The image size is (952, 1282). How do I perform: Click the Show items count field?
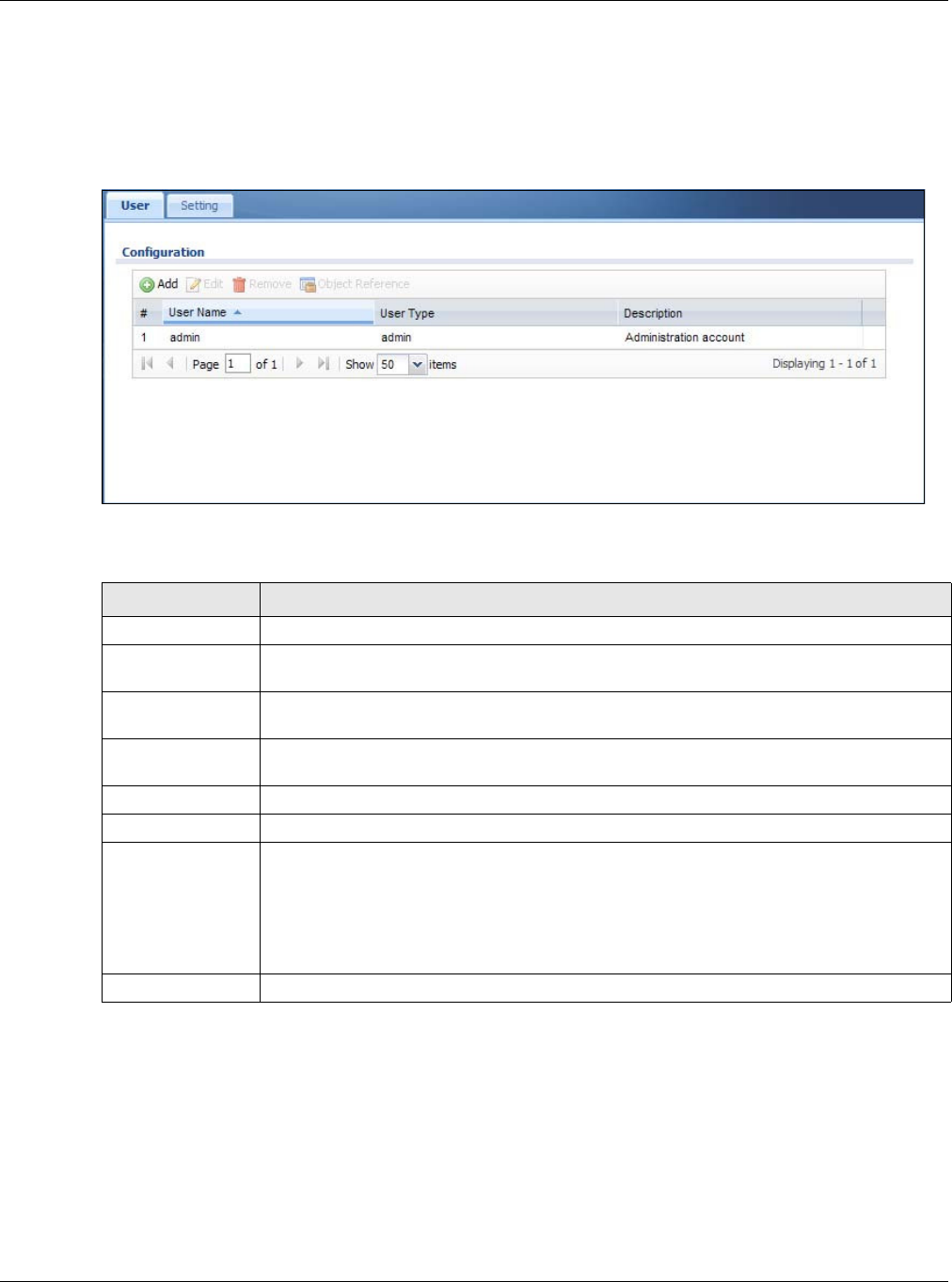coord(393,365)
